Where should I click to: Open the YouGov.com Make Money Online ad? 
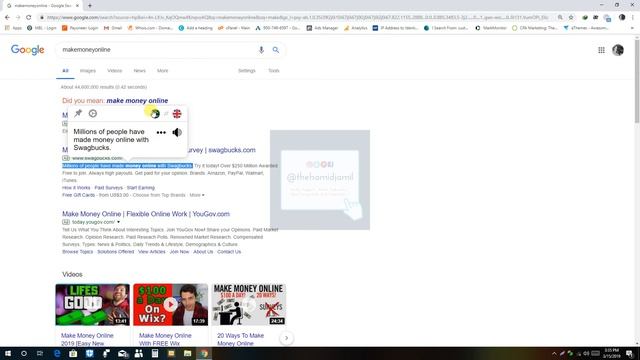146,214
